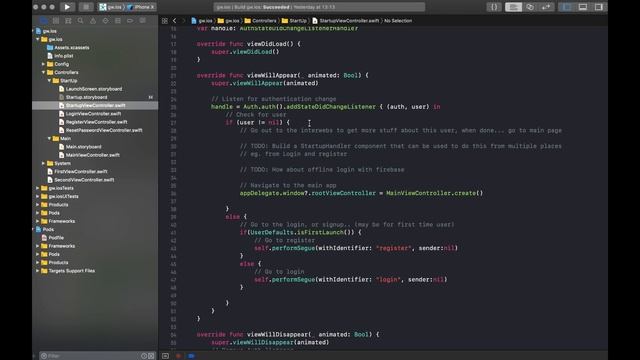Show the find navigator magnifier tab
Screen dimensions: 640x360
tap(80, 20)
